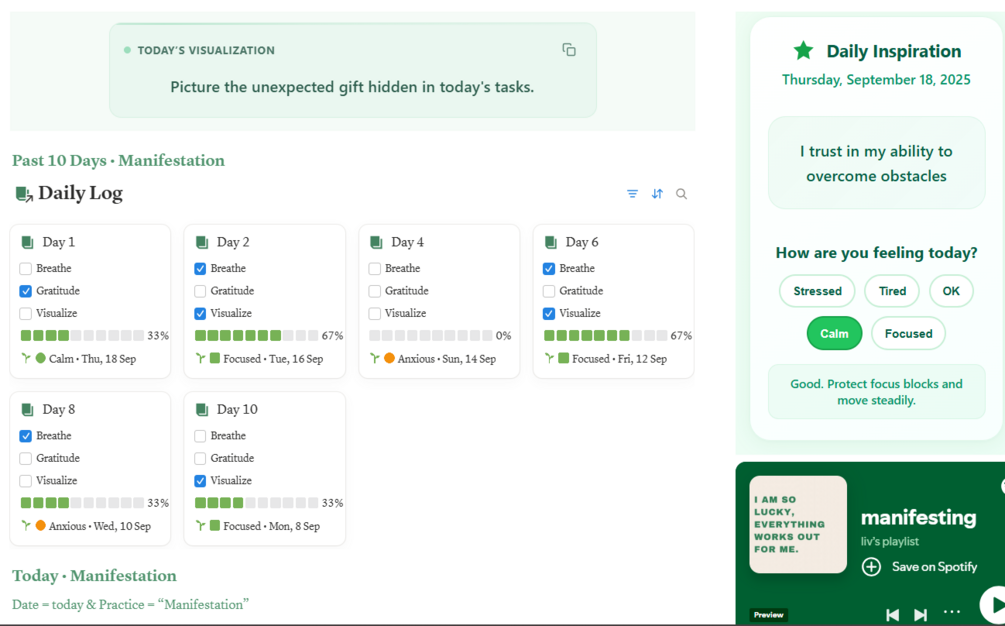This screenshot has height=626, width=1005.
Task: Click the manifesting playlist cover art
Action: [x=797, y=525]
